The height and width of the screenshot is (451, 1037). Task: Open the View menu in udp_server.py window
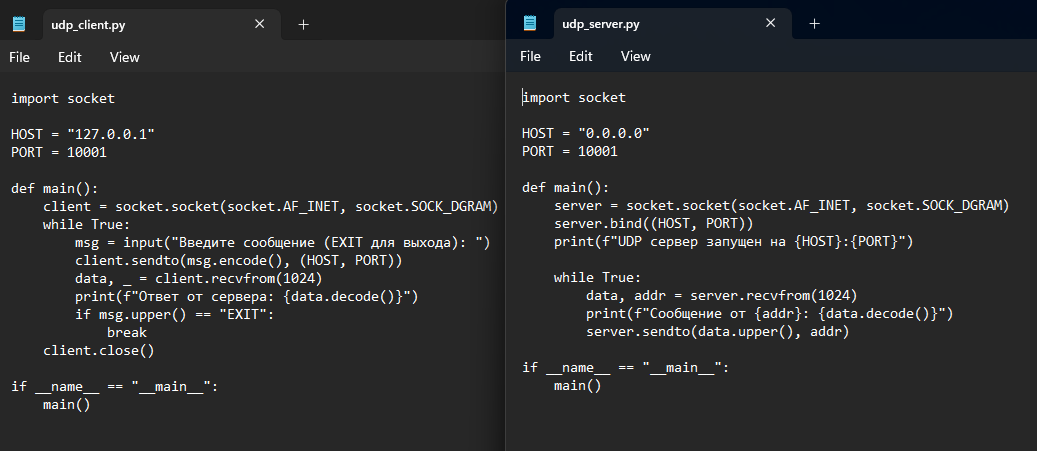[x=636, y=56]
